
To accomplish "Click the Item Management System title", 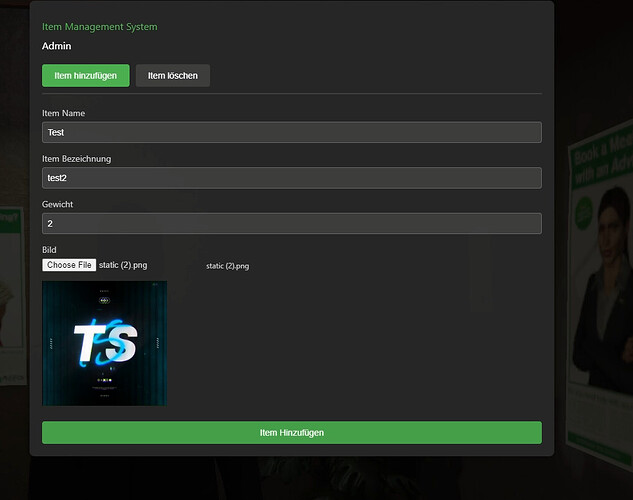I will click(x=100, y=27).
